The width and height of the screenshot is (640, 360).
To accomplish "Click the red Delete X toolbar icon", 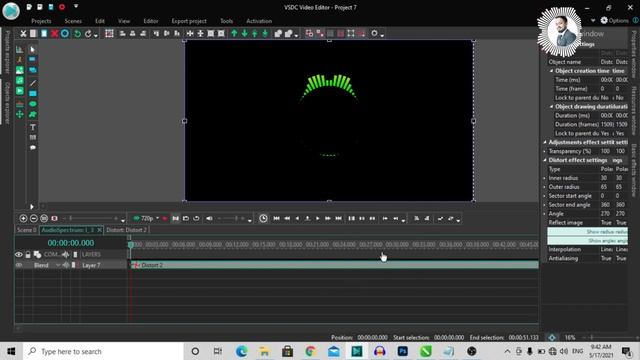I will coord(54,33).
